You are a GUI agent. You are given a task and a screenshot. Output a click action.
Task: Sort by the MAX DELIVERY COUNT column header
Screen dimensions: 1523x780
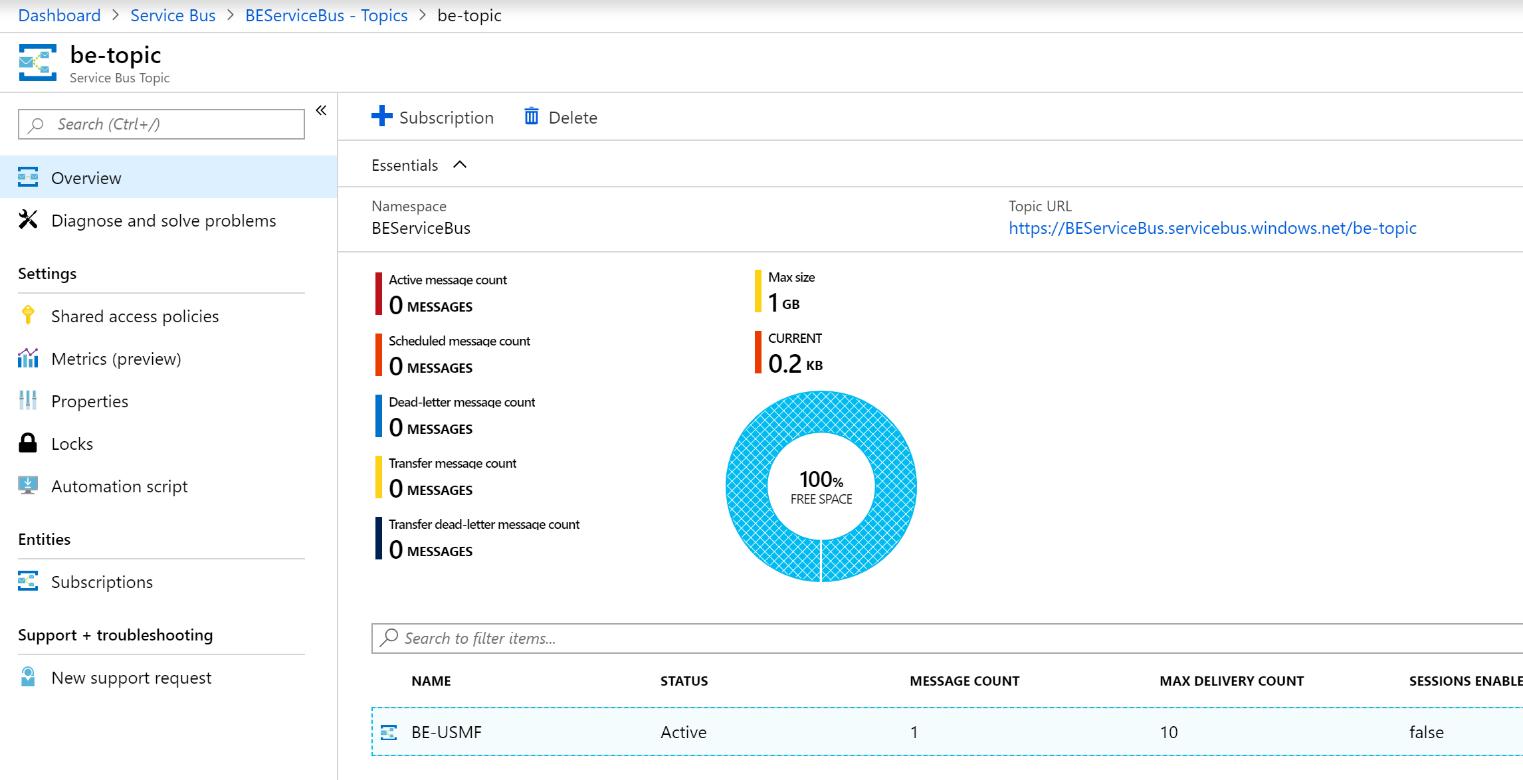point(1232,681)
